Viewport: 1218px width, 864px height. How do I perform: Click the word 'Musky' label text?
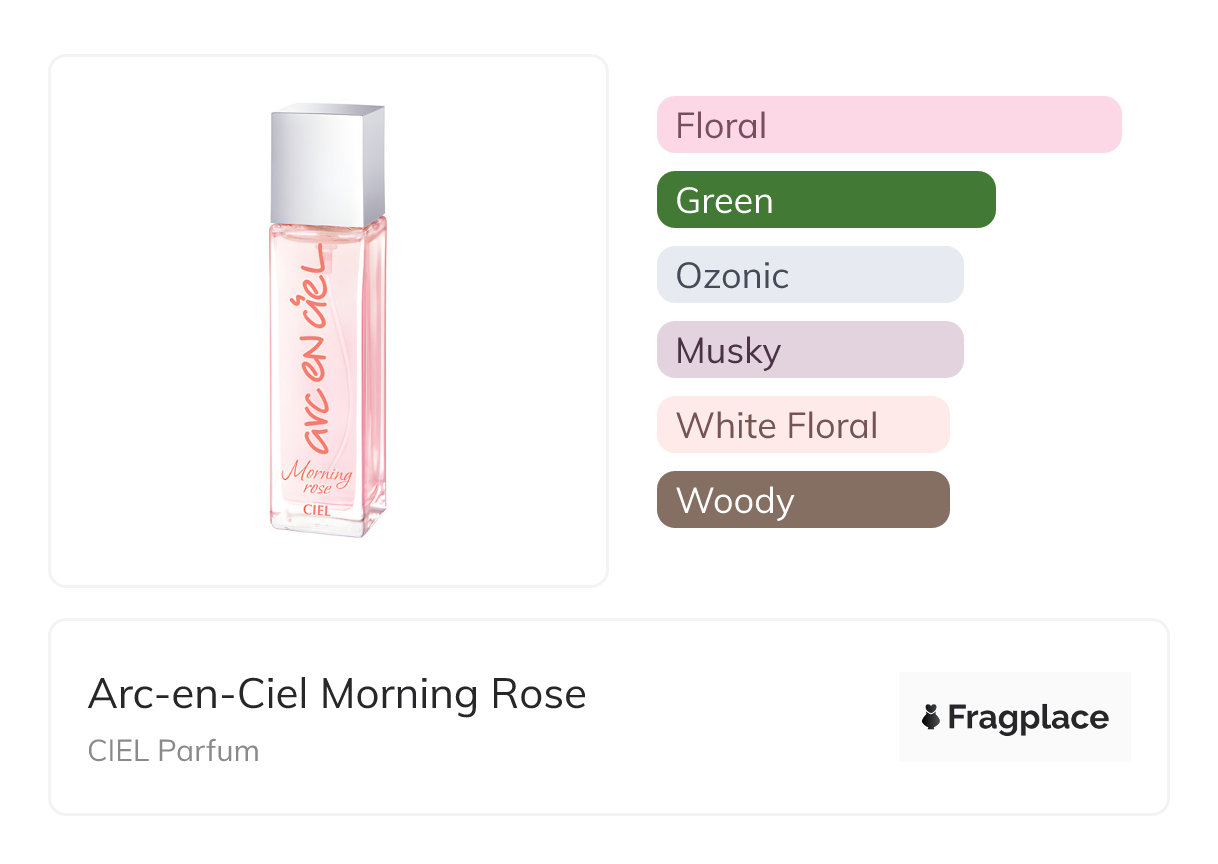click(728, 351)
